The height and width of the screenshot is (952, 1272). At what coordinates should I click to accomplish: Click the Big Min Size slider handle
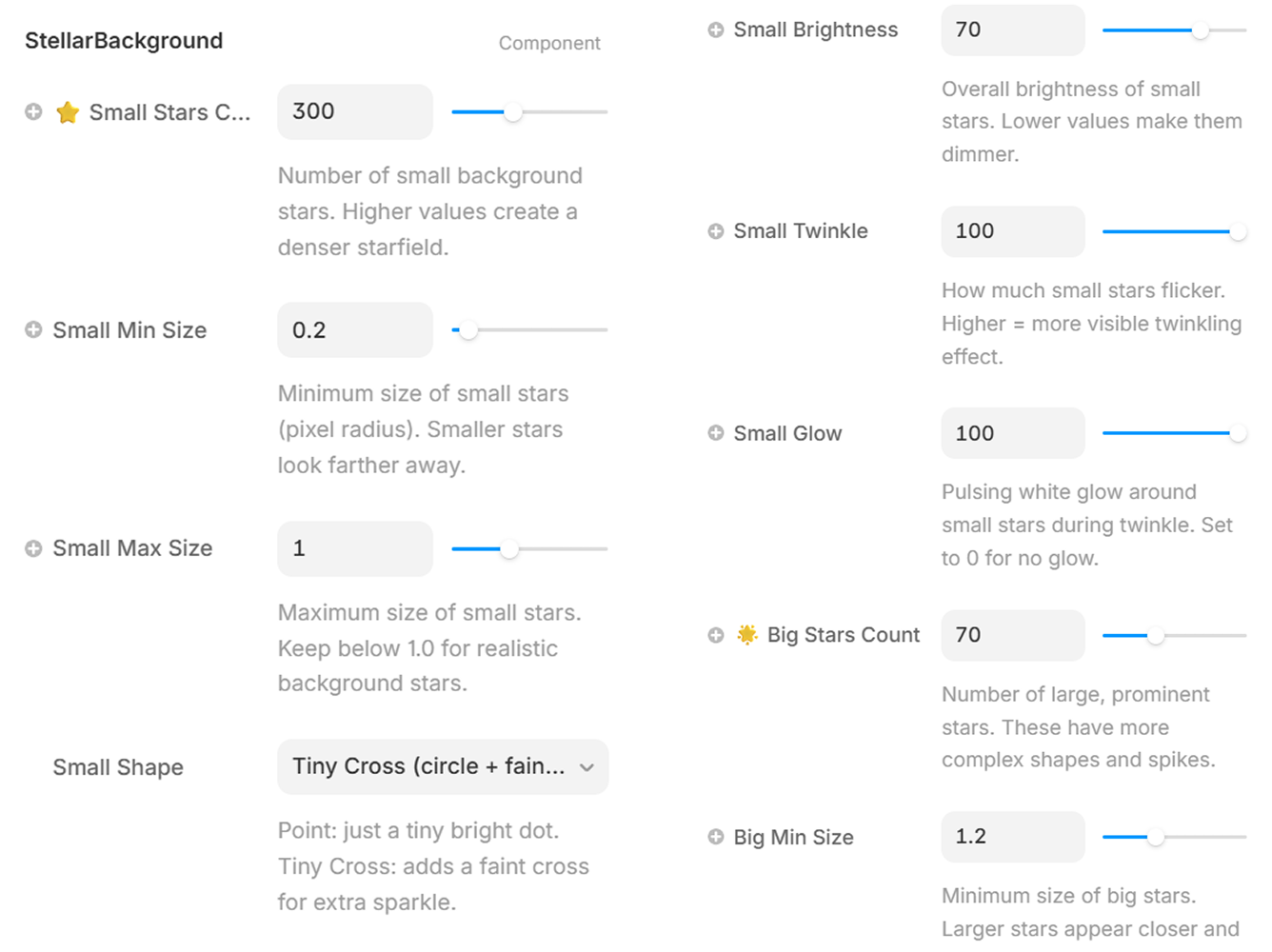click(1155, 837)
